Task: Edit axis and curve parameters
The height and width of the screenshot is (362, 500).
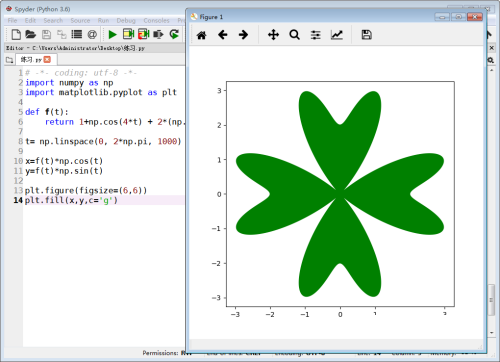Action: point(337,35)
